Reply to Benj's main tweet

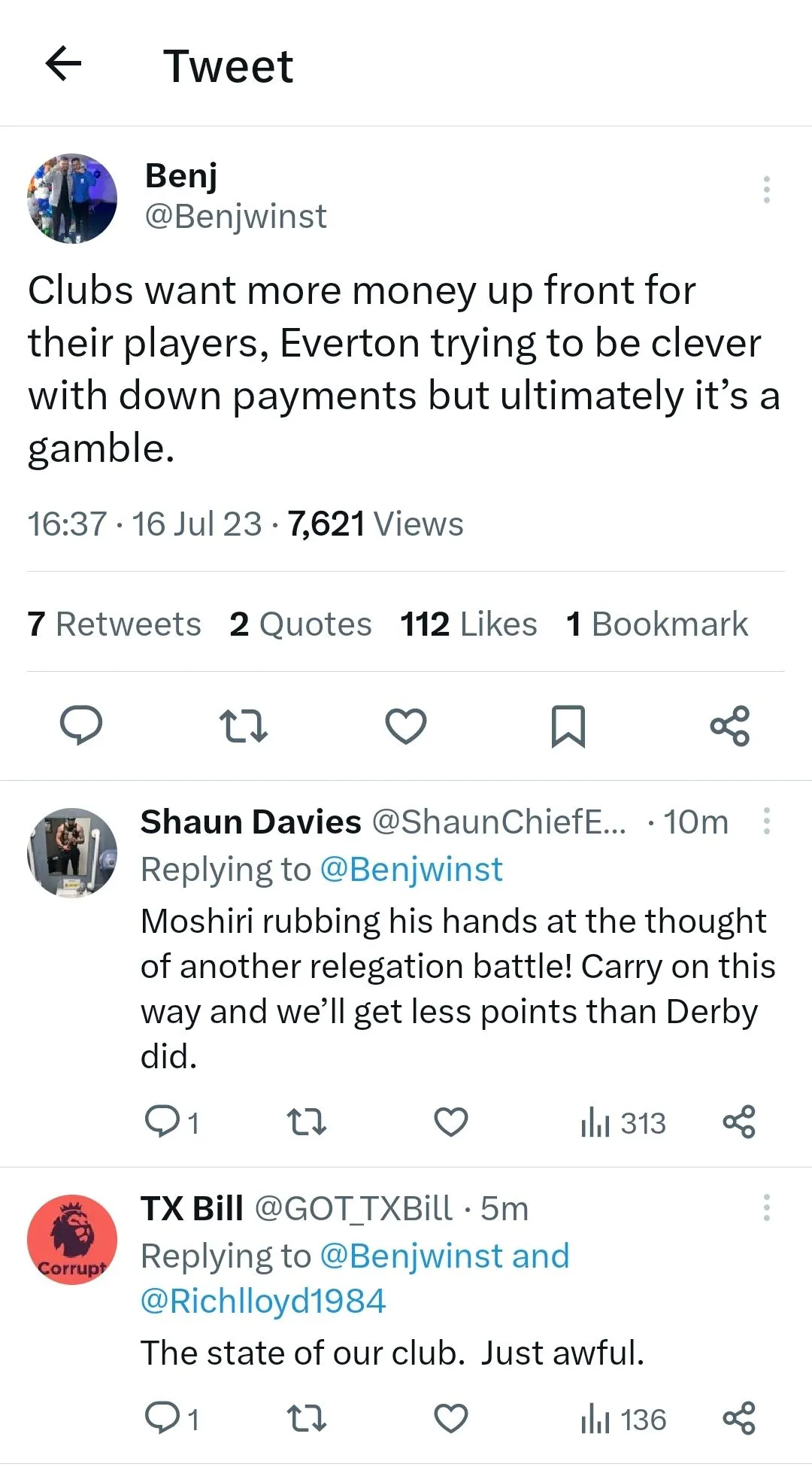(81, 725)
